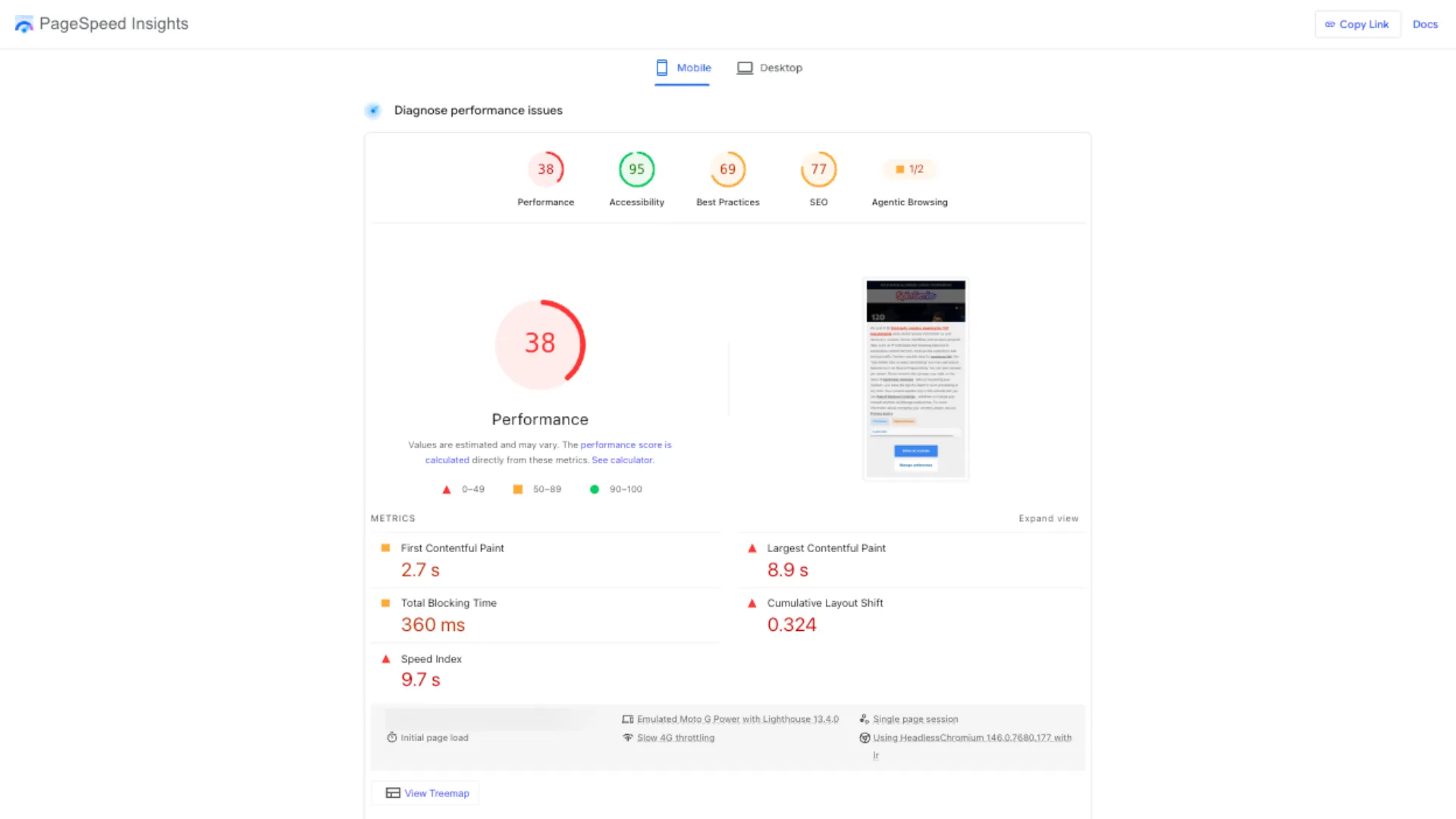
Task: Click the Cumulative Layout Shift value 0.324
Action: [792, 625]
